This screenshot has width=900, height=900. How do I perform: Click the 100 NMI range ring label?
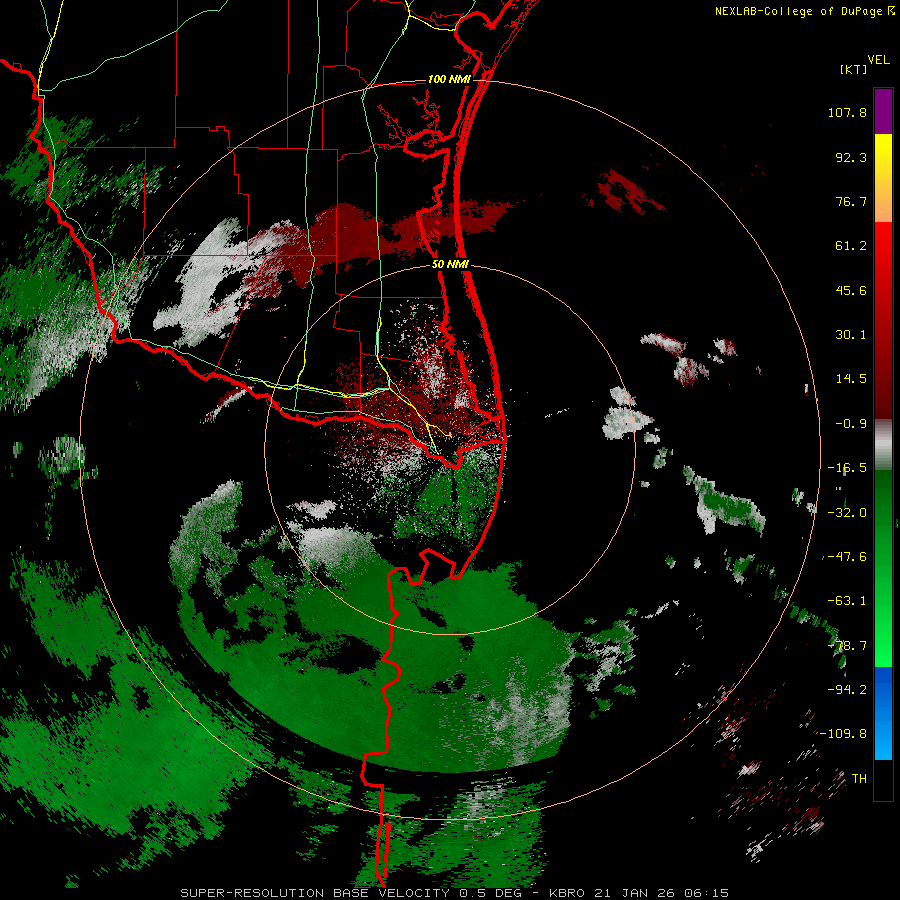[x=449, y=79]
